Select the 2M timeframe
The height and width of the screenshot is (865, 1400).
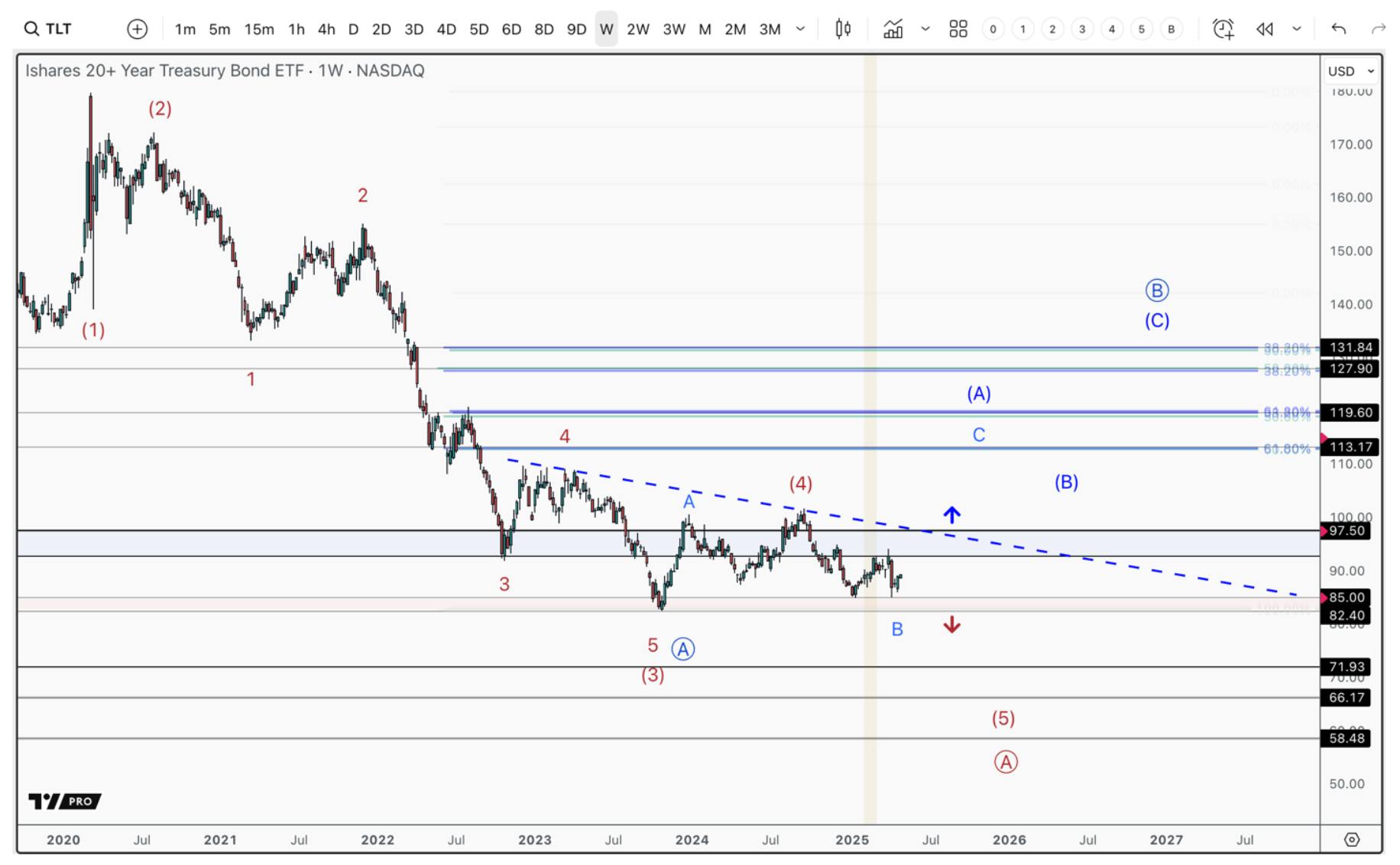(x=735, y=29)
